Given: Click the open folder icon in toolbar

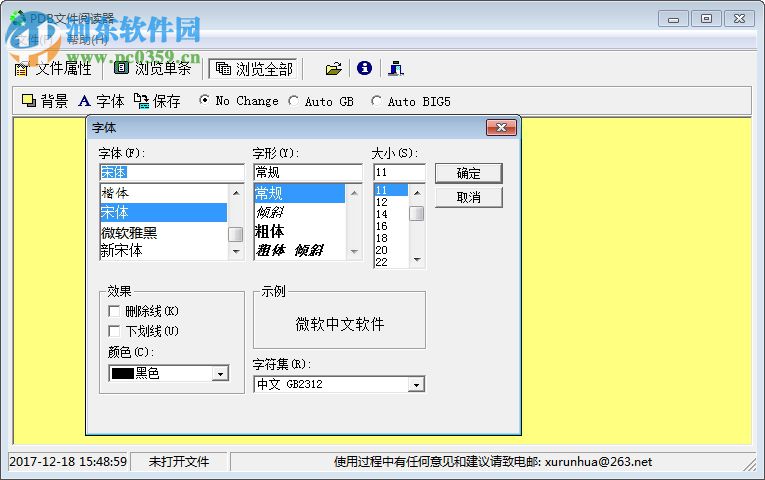Looking at the screenshot, I should [x=334, y=69].
